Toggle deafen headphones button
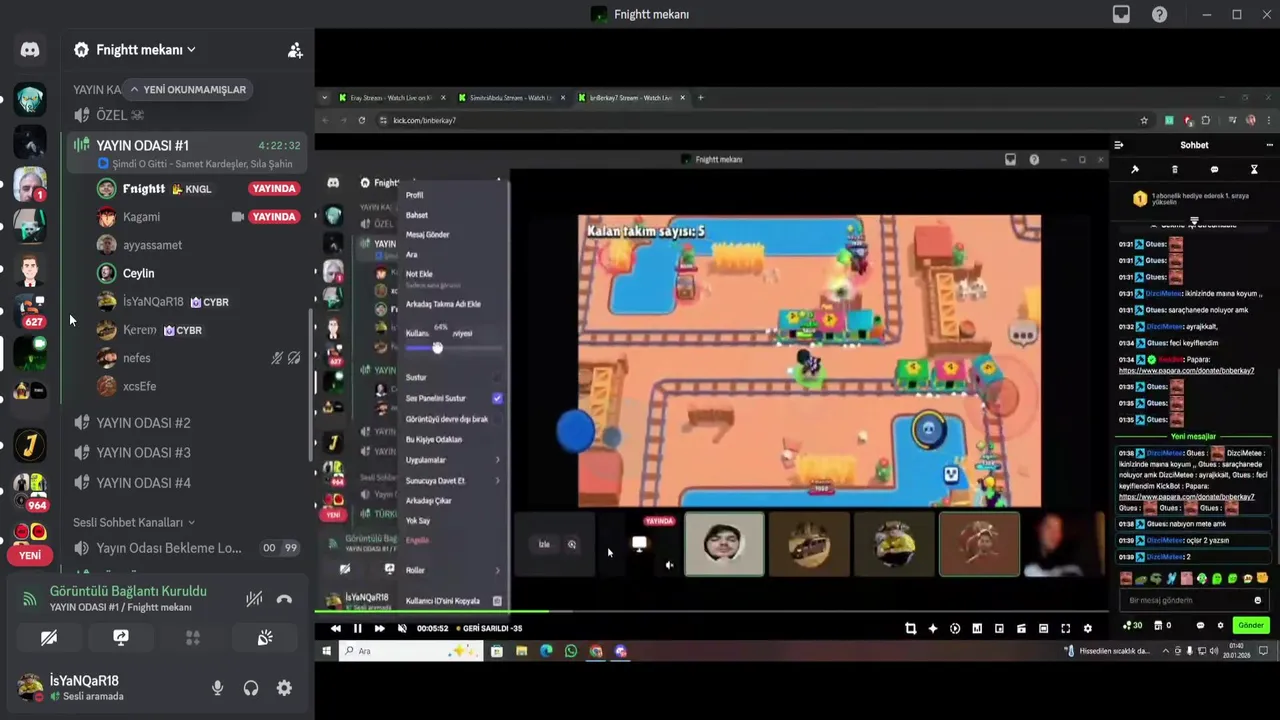This screenshot has width=1280, height=720. (x=251, y=688)
